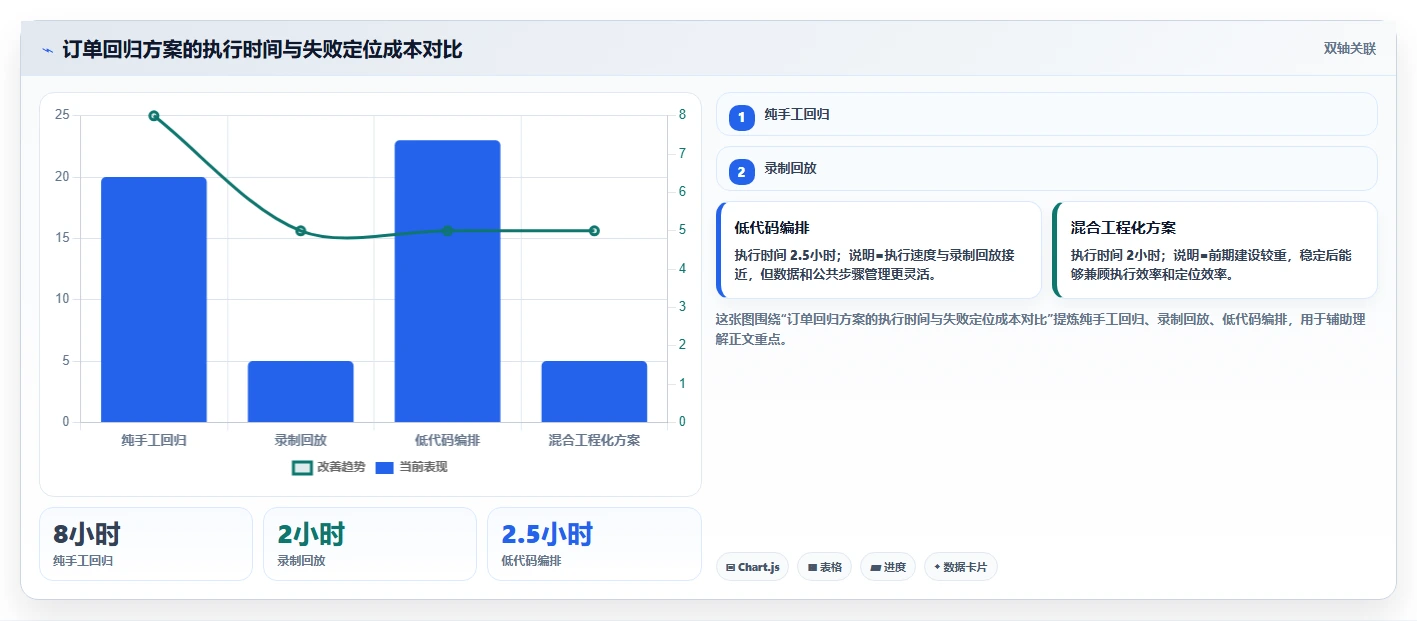Click the 录制回放 x-axis label
The image size is (1417, 621).
pos(301,440)
